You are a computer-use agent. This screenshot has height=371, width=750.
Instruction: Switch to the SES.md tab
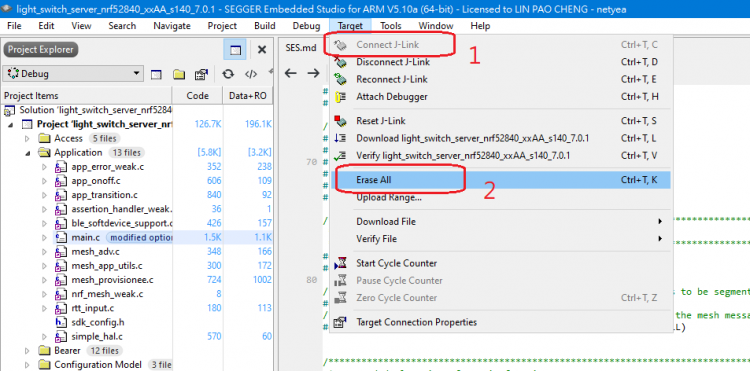301,47
